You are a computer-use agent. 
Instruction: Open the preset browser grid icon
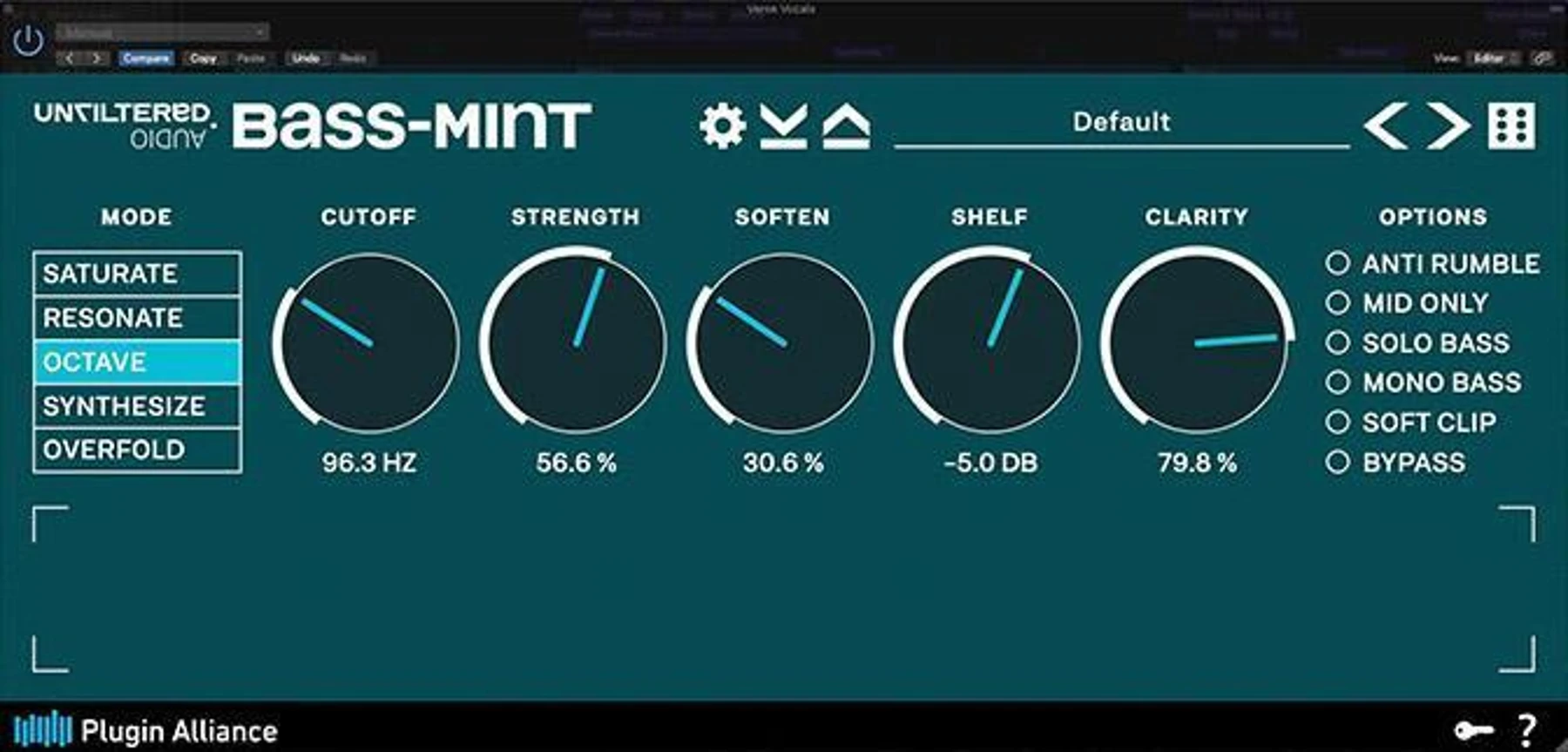1511,126
